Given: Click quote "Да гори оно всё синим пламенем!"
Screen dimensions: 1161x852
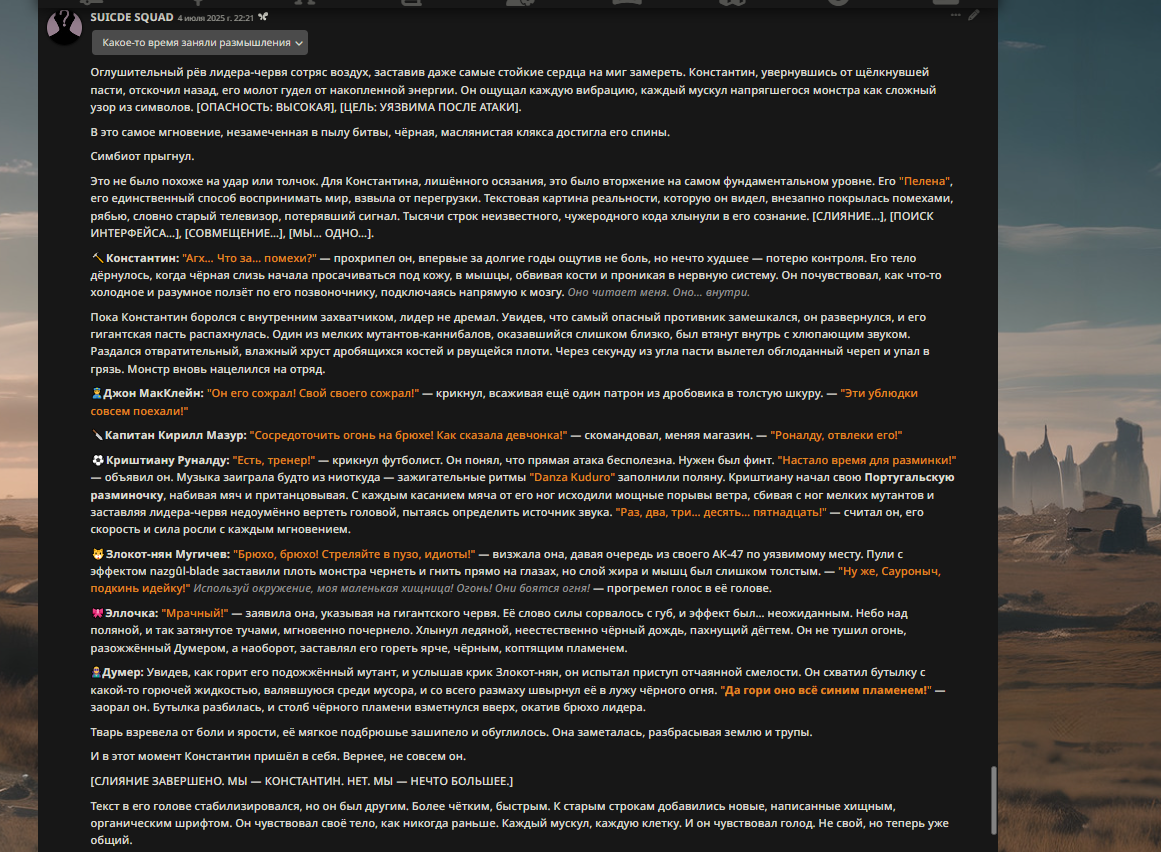Looking at the screenshot, I should (x=826, y=691).
